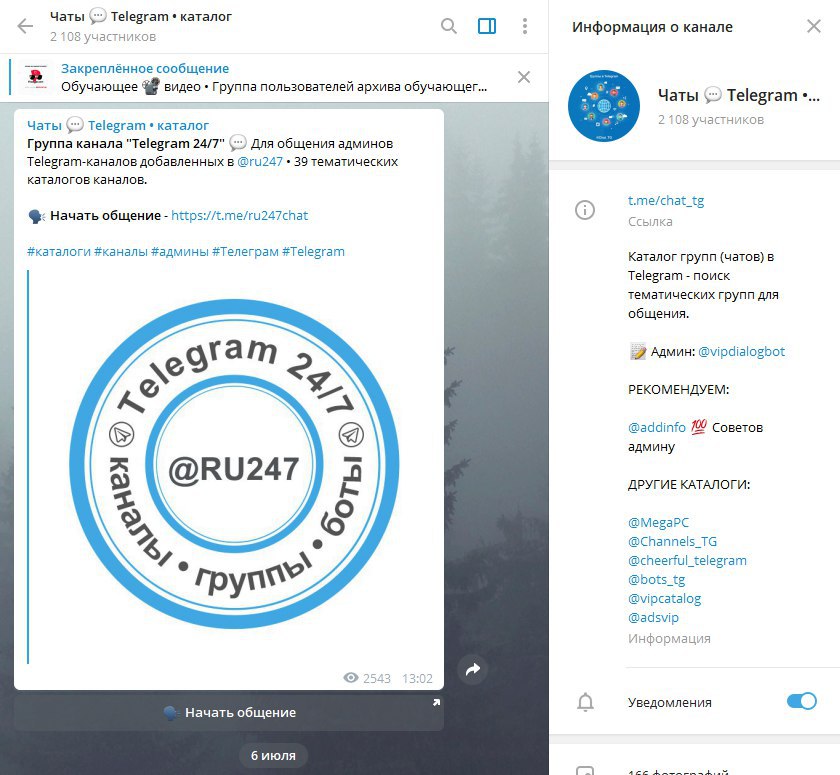Open the @MegaPC catalog link
The image size is (840, 775).
point(658,522)
